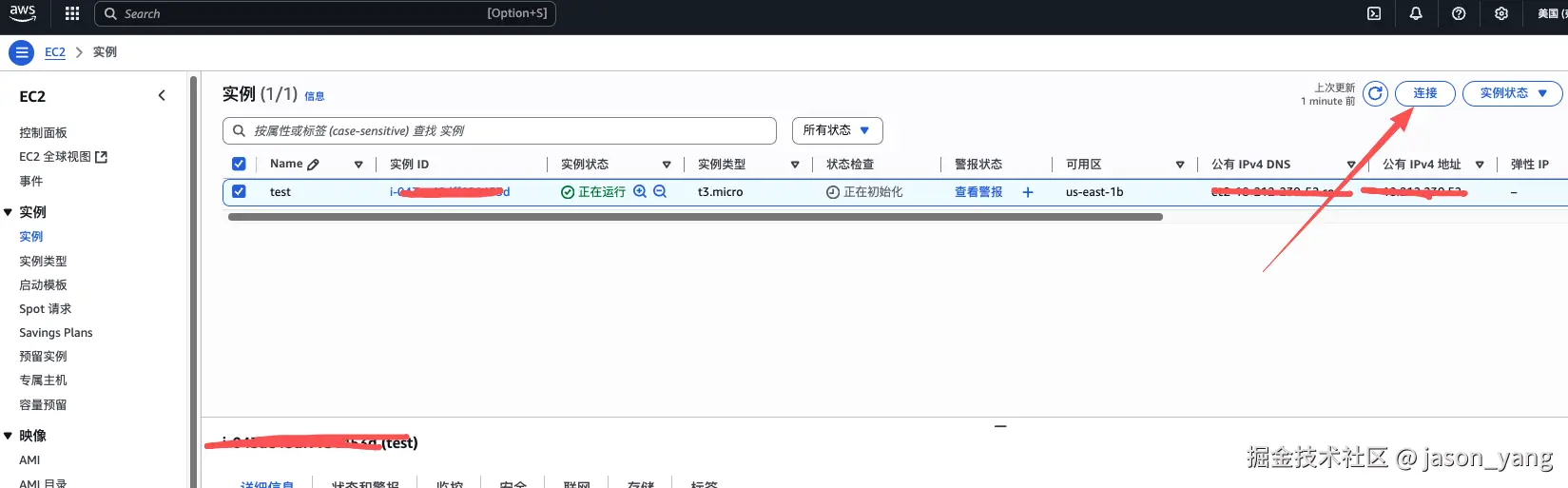This screenshot has width=1568, height=488.
Task: Open Savings Plans in sidebar
Action: click(x=56, y=332)
